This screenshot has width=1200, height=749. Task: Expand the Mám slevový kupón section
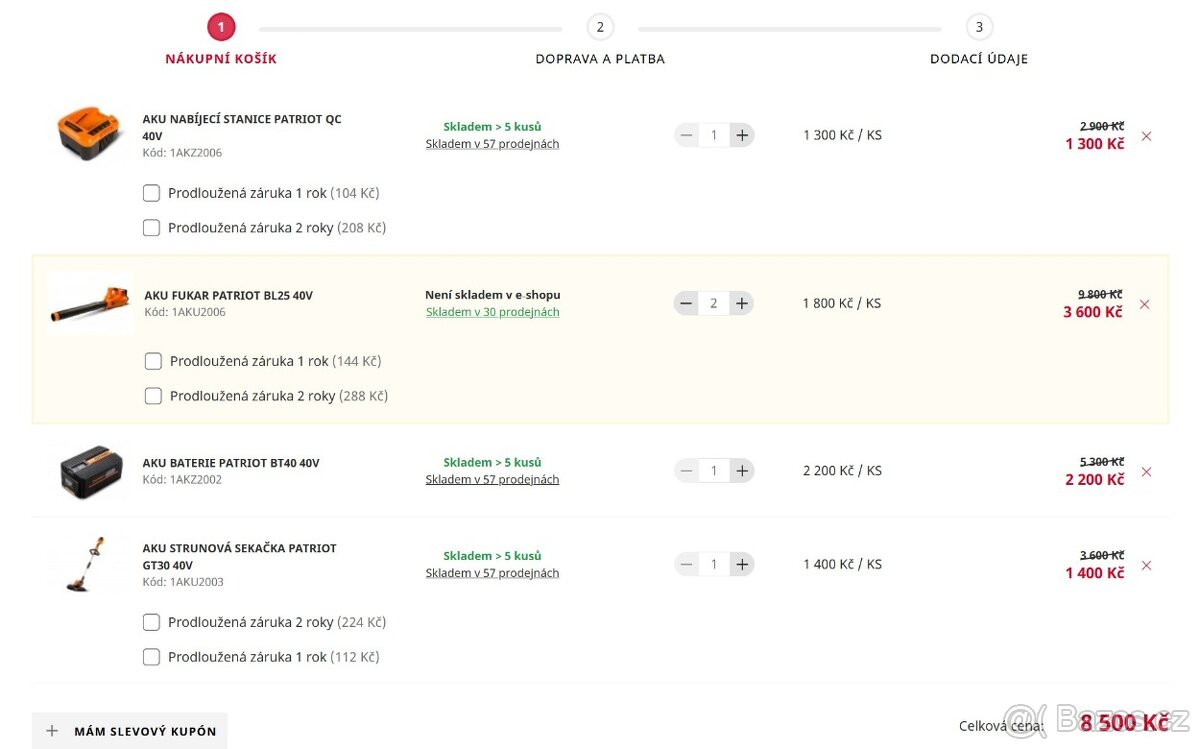pos(130,731)
